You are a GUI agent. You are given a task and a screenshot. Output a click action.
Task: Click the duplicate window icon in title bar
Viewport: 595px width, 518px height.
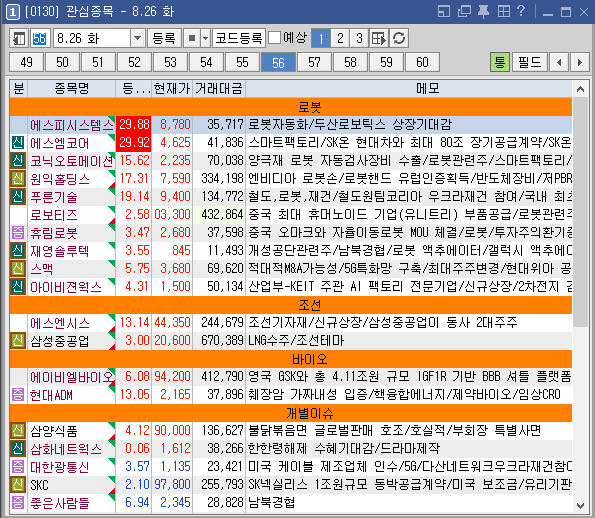(464, 11)
